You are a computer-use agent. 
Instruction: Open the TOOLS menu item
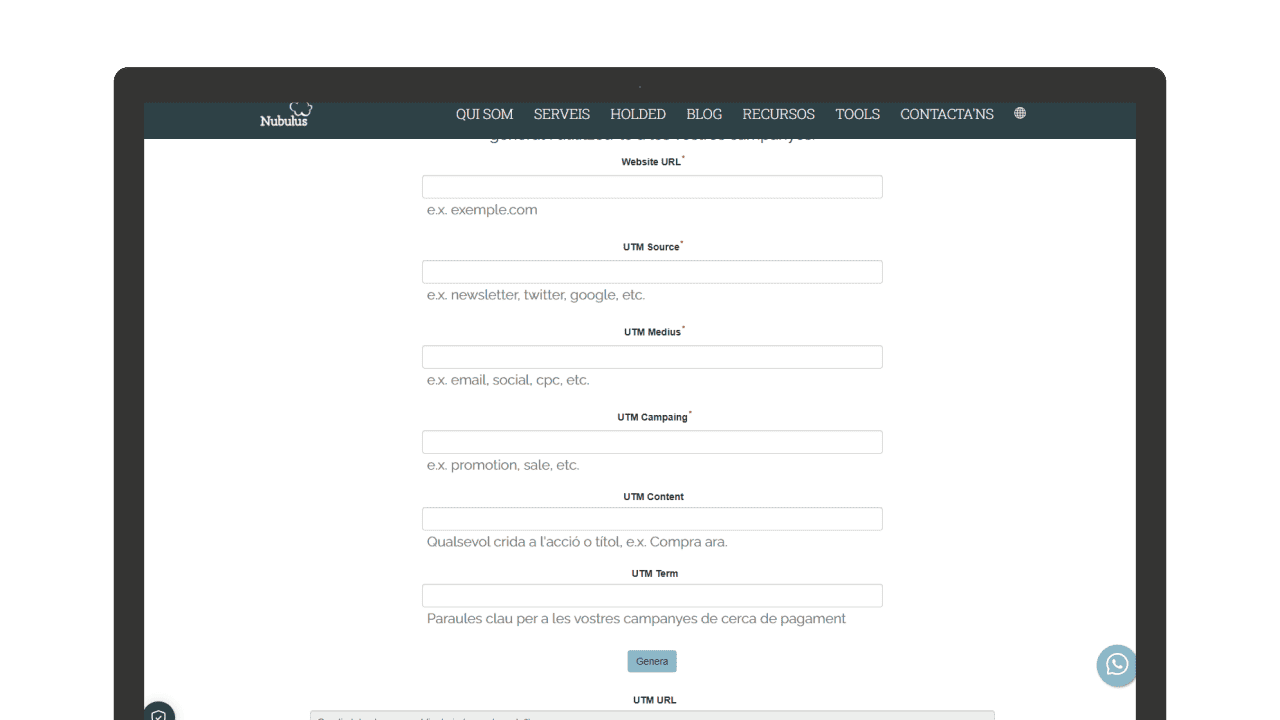coord(857,114)
